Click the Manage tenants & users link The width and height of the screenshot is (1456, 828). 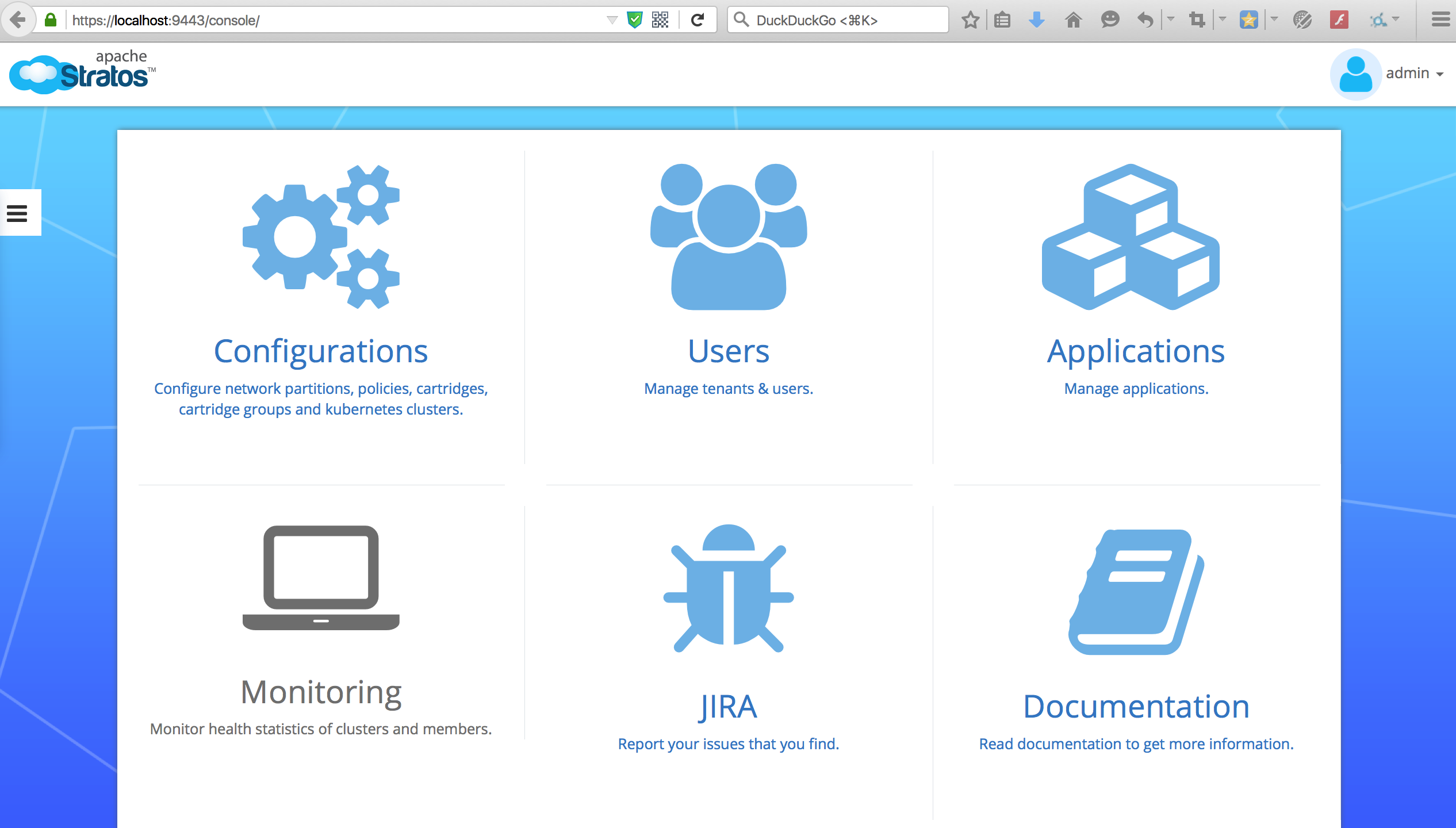coord(728,389)
